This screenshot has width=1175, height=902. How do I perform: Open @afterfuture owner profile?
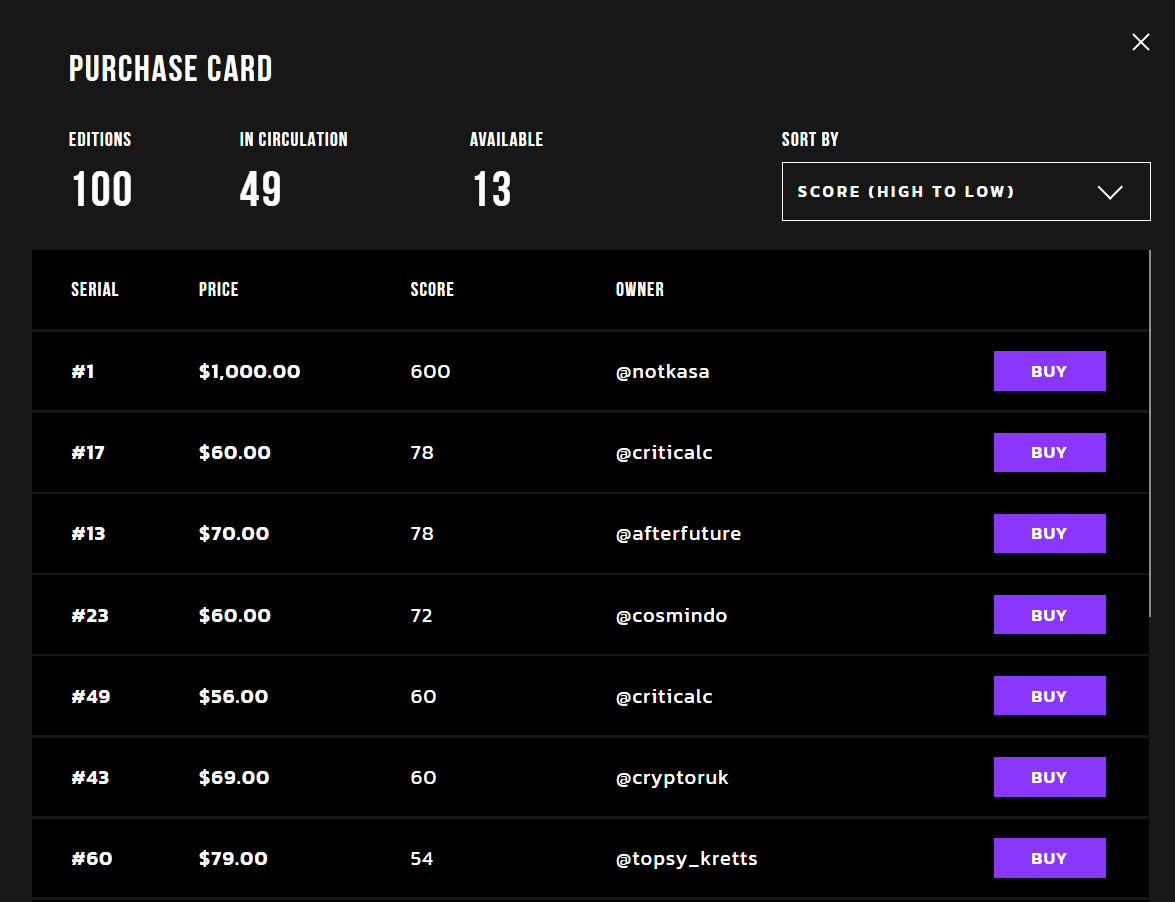coord(678,534)
